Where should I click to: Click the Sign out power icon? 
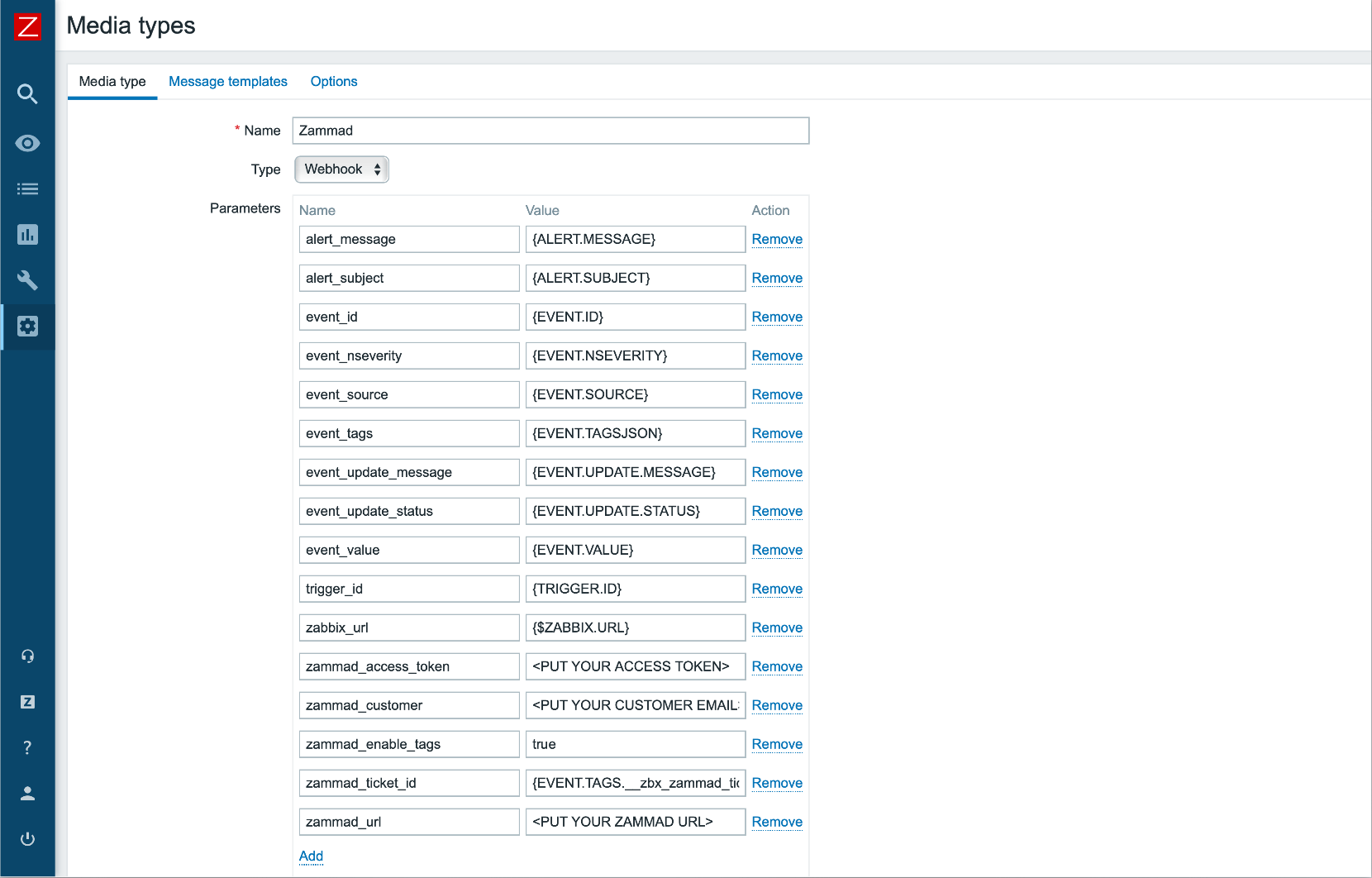click(x=27, y=839)
